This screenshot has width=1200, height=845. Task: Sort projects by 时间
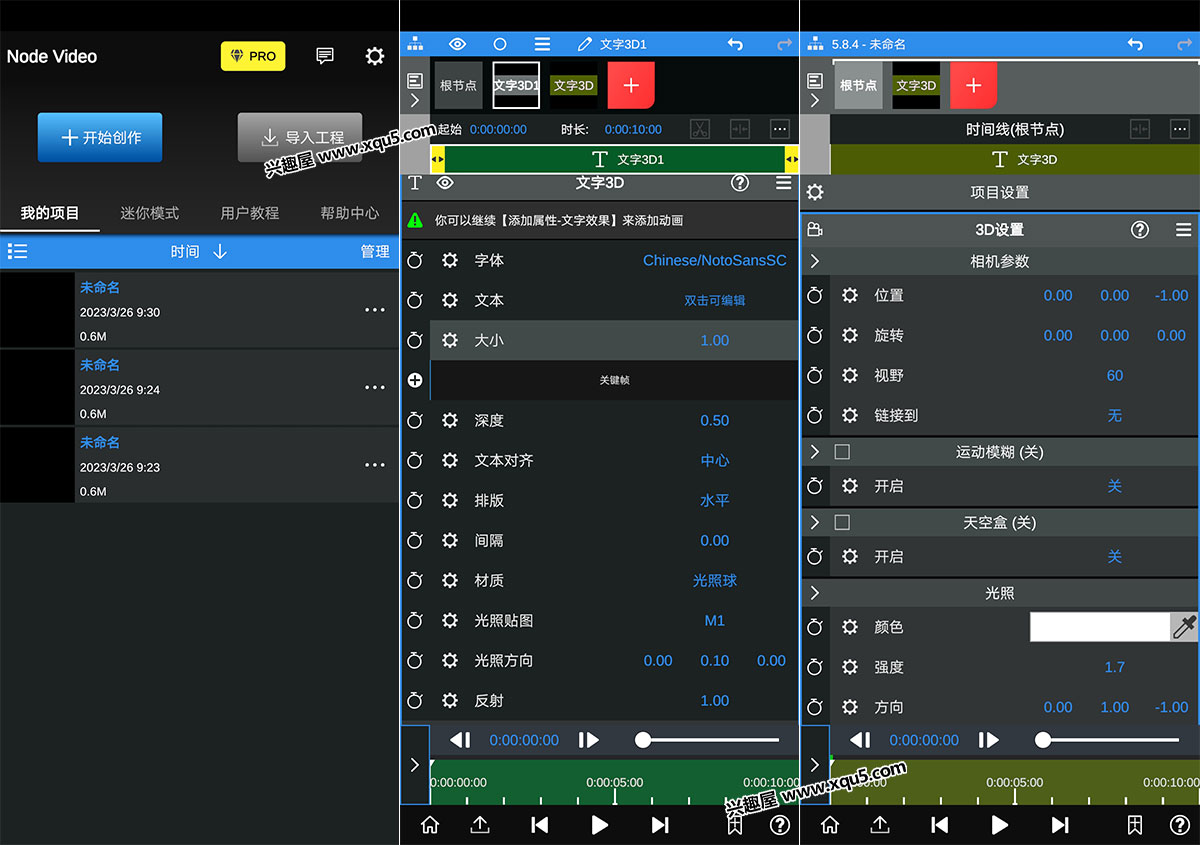point(199,251)
